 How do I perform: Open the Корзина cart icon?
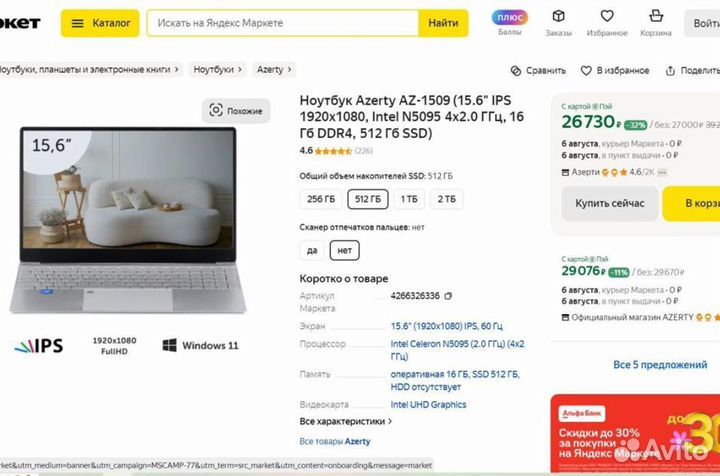tap(656, 16)
